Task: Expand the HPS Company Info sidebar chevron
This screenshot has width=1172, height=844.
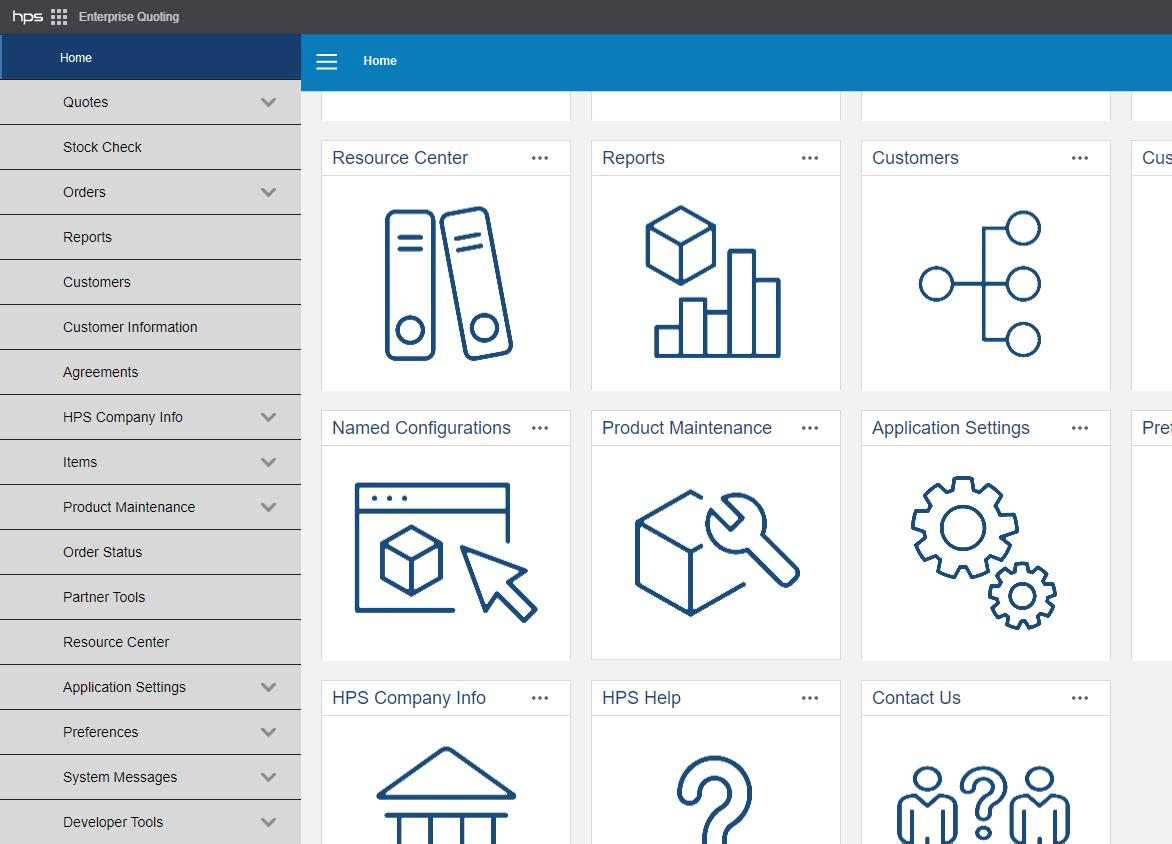Action: tap(268, 417)
